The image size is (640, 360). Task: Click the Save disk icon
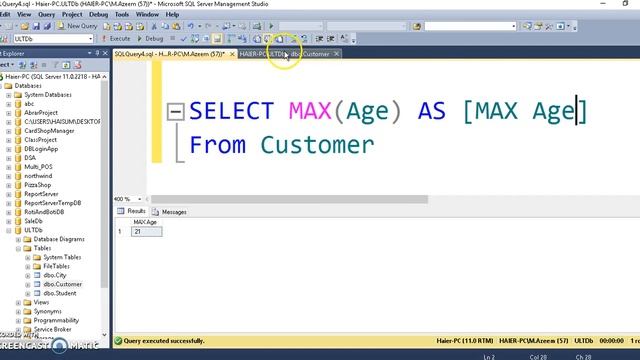(36, 27)
